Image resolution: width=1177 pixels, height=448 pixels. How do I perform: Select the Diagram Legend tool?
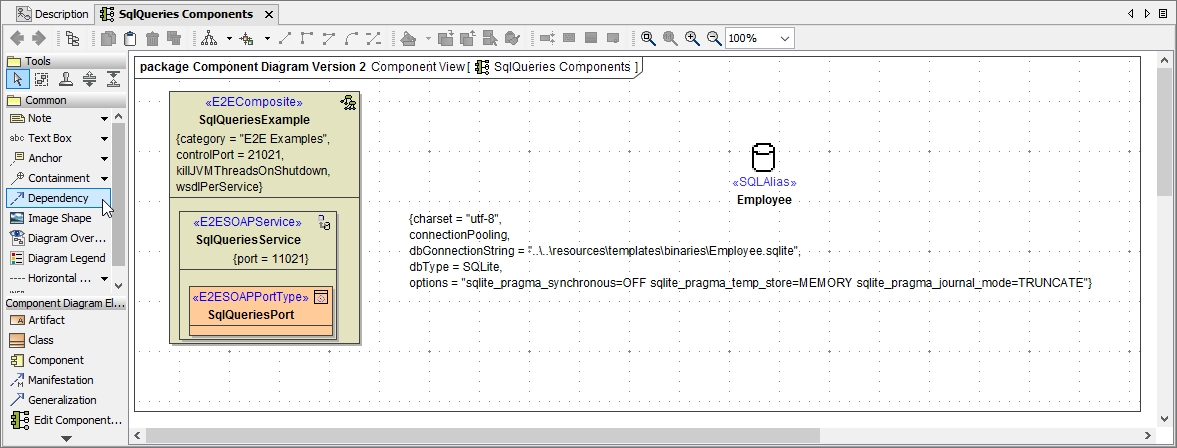65,258
